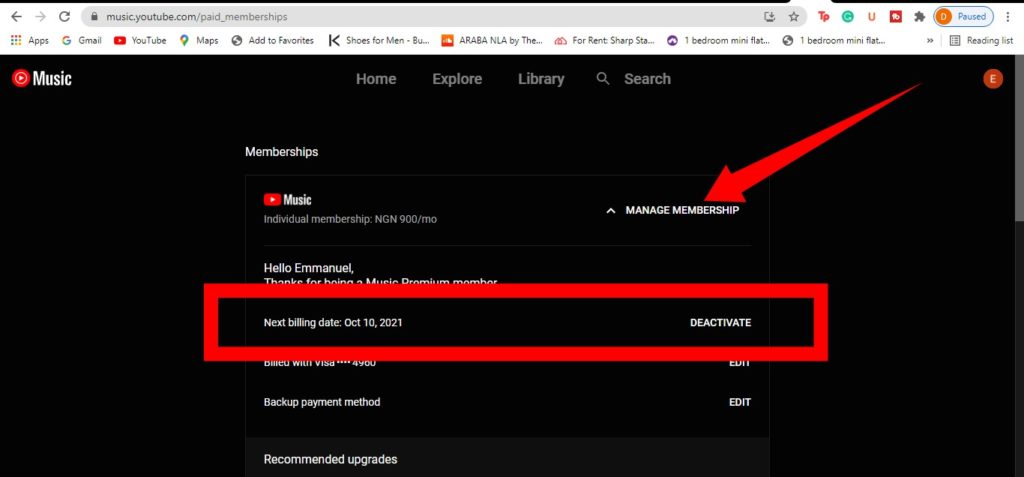Click the Search magnifier icon
Viewport: 1024px width, 477px height.
603,79
